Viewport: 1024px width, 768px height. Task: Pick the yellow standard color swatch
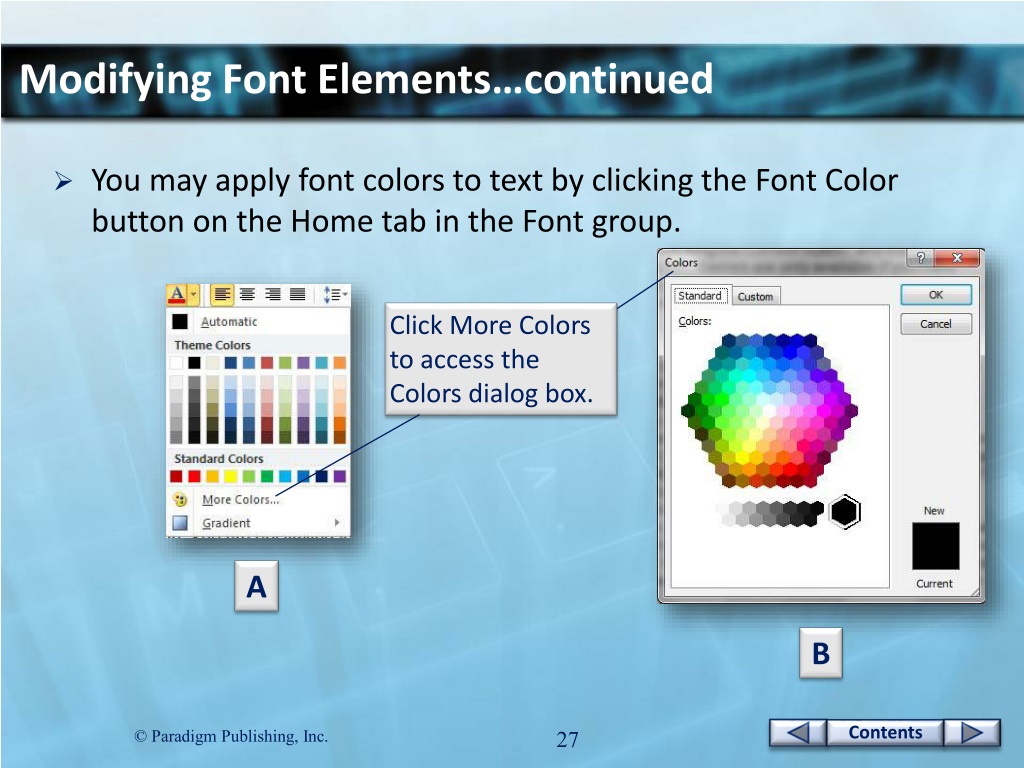click(232, 477)
